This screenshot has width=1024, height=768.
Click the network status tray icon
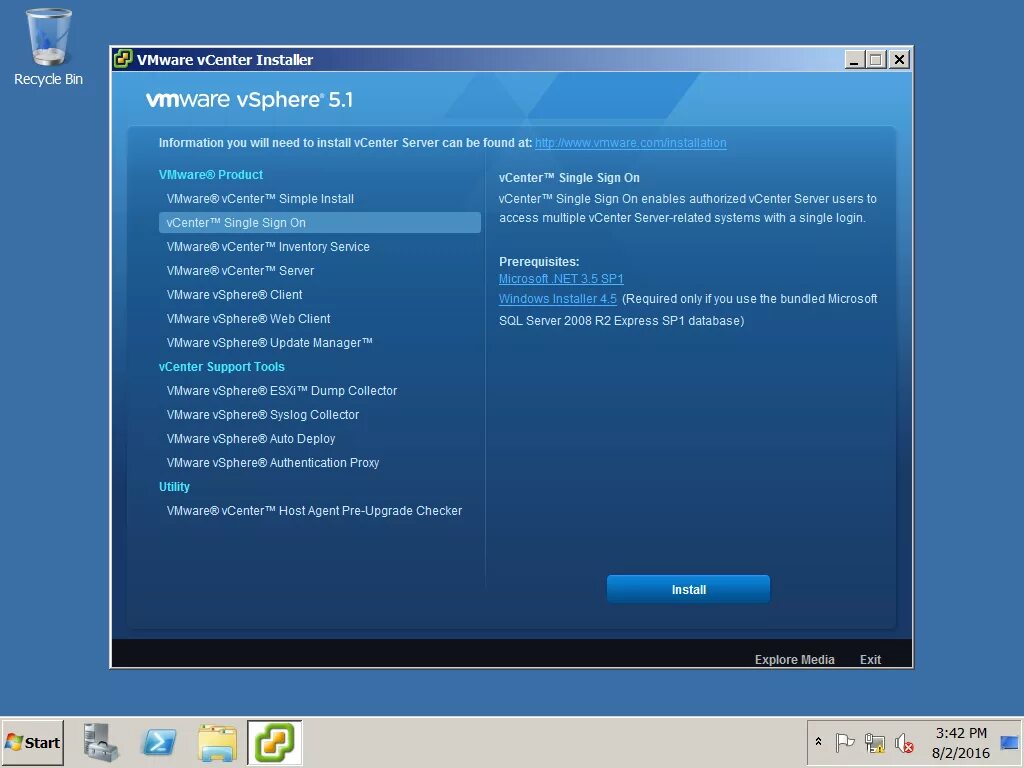pyautogui.click(x=874, y=743)
